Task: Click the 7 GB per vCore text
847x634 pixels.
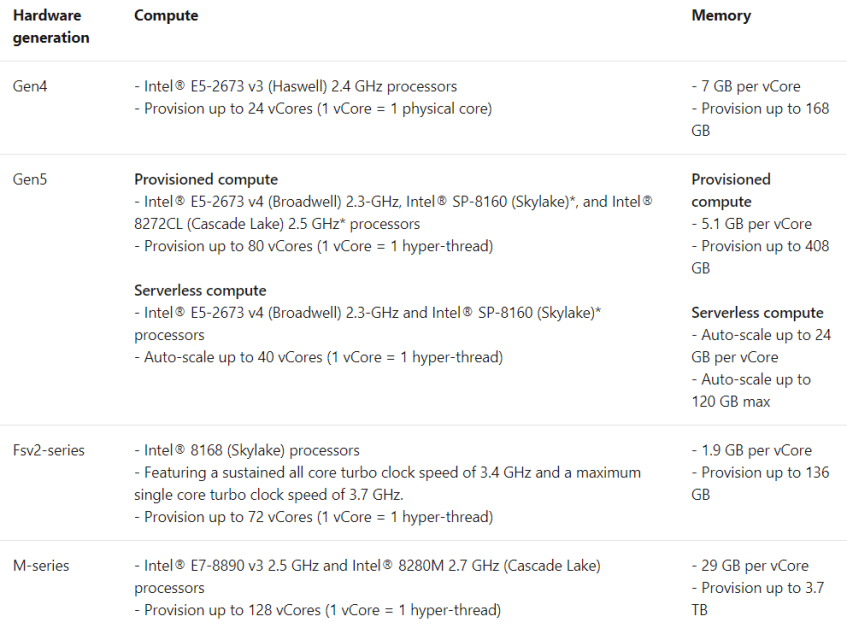Action: coord(746,86)
